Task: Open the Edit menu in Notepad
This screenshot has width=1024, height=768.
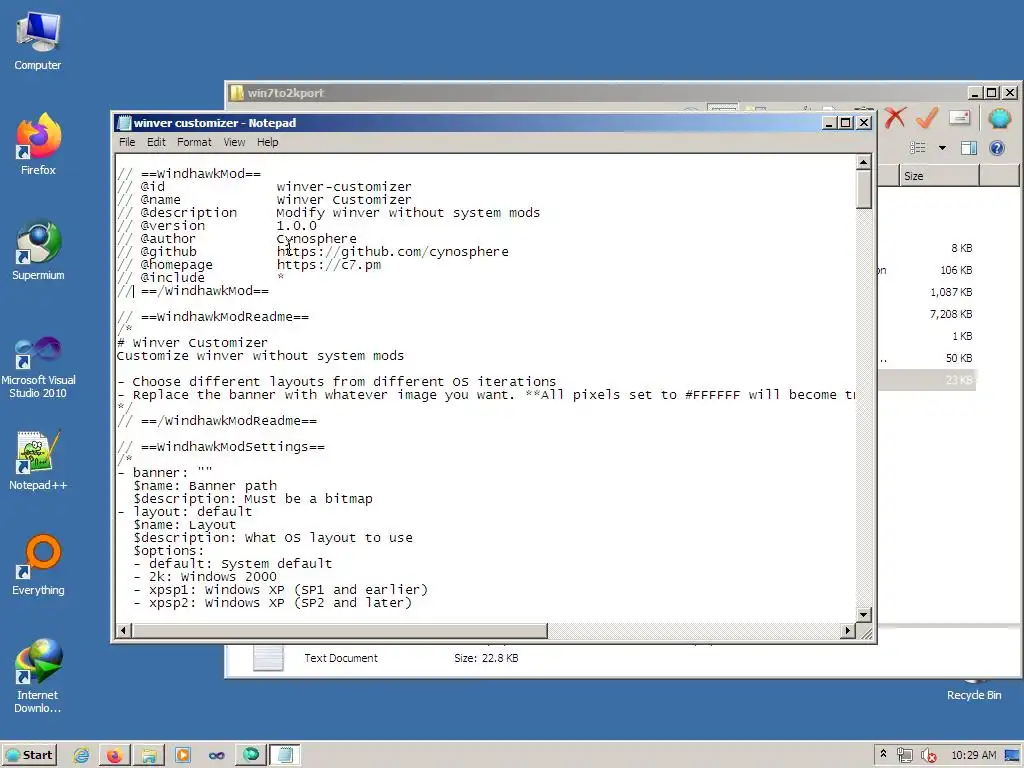Action: point(156,142)
